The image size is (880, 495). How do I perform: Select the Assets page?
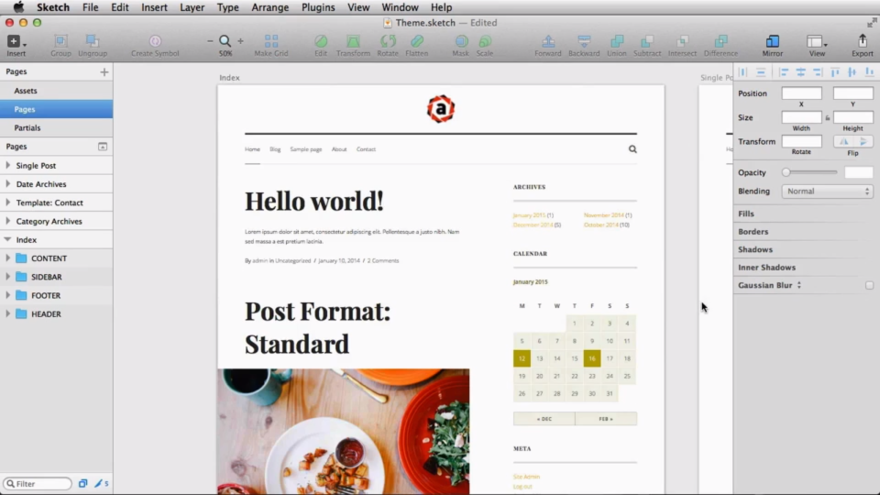[56, 90]
